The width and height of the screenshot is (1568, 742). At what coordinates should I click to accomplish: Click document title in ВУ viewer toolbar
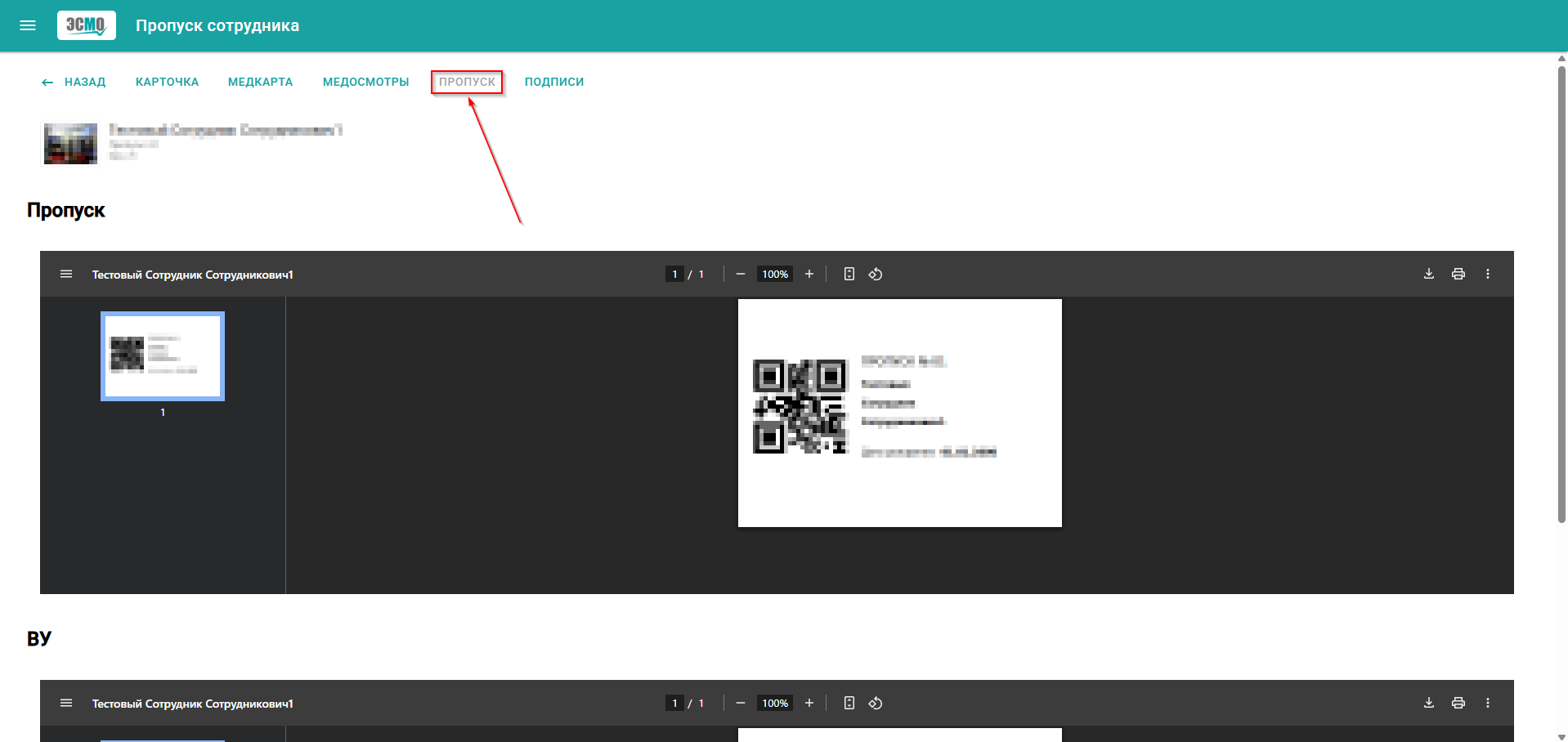[x=193, y=704]
